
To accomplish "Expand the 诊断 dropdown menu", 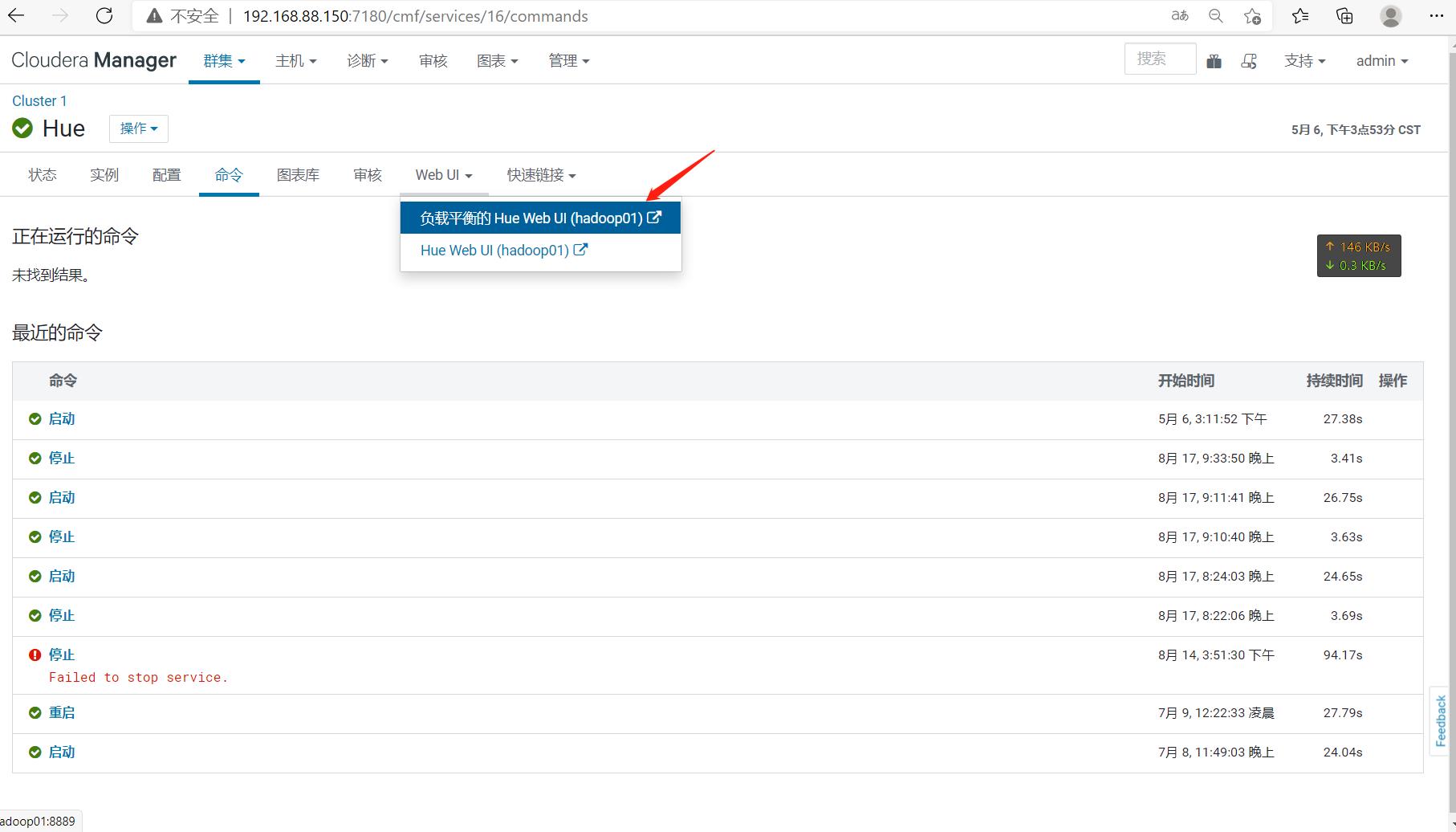I will pyautogui.click(x=368, y=61).
